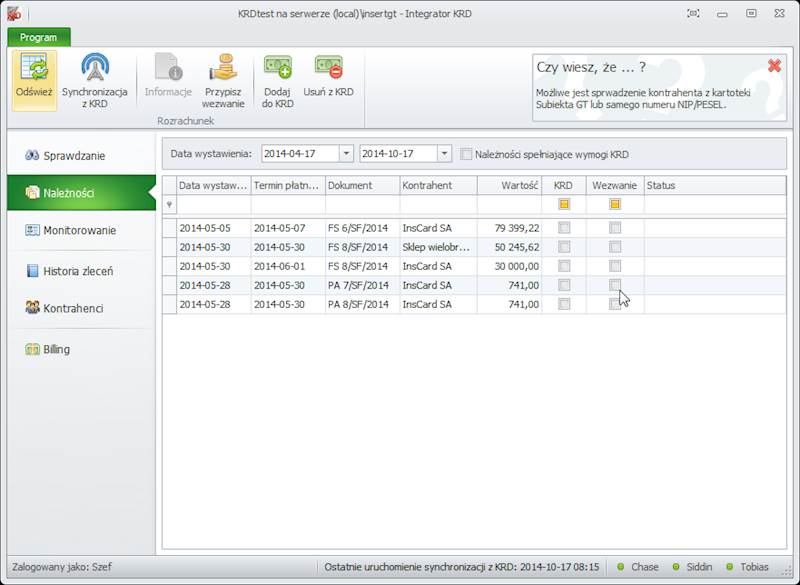
Task: Check Wezwanie box for FS 6/SF/2014 row
Action: [x=615, y=228]
